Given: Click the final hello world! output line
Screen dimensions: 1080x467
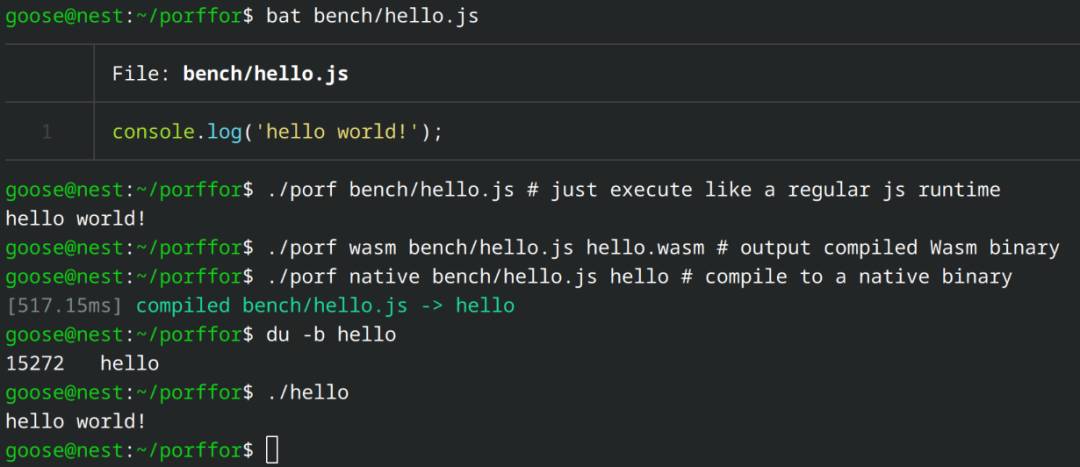Looking at the screenshot, I should 76,422.
